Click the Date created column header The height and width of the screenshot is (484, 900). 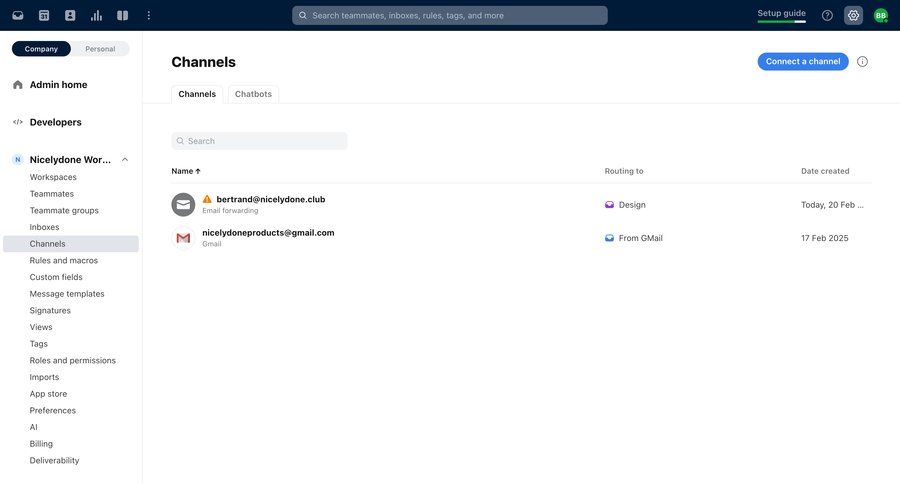(825, 171)
